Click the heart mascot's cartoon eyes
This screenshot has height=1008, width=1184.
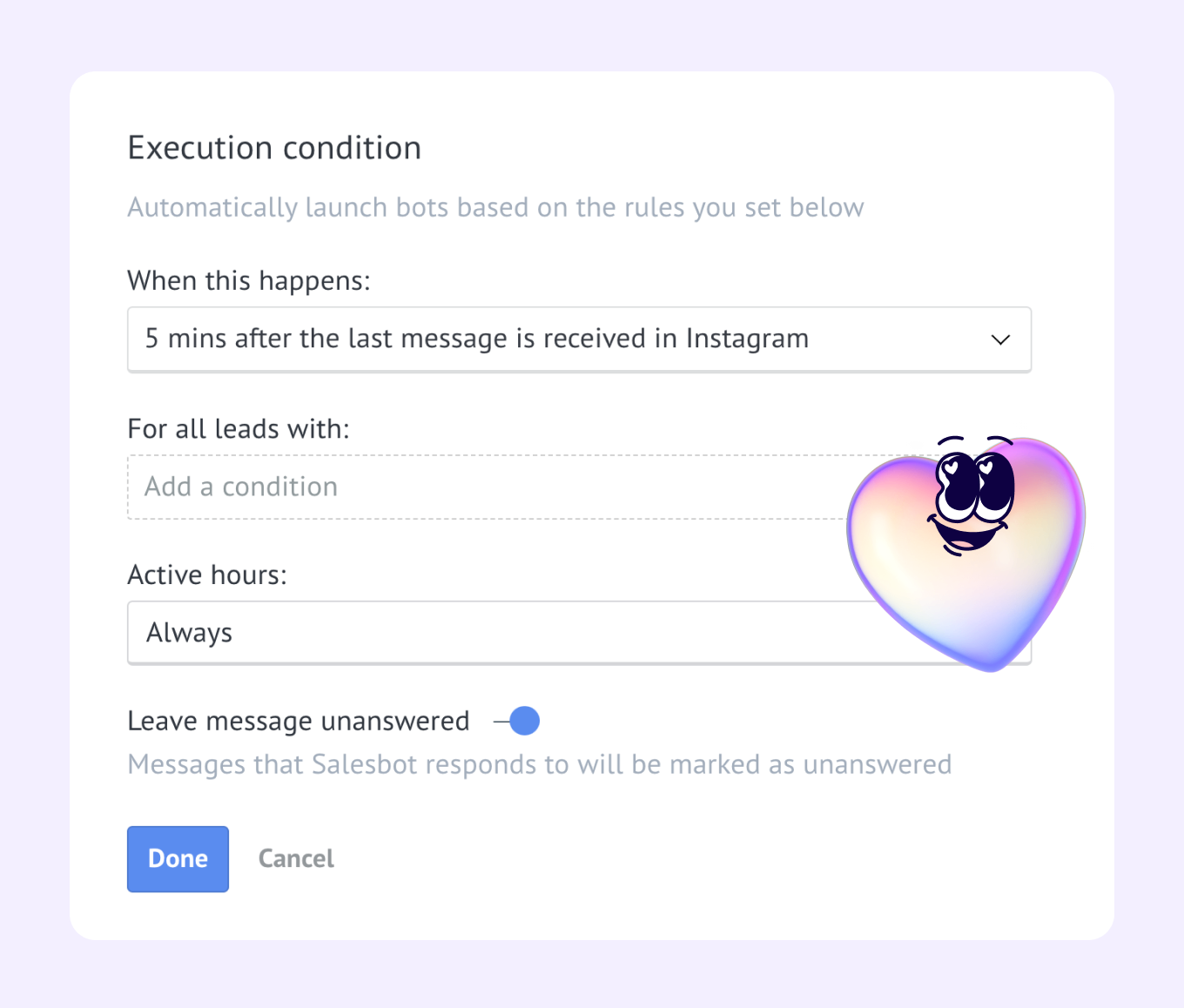pyautogui.click(x=974, y=486)
